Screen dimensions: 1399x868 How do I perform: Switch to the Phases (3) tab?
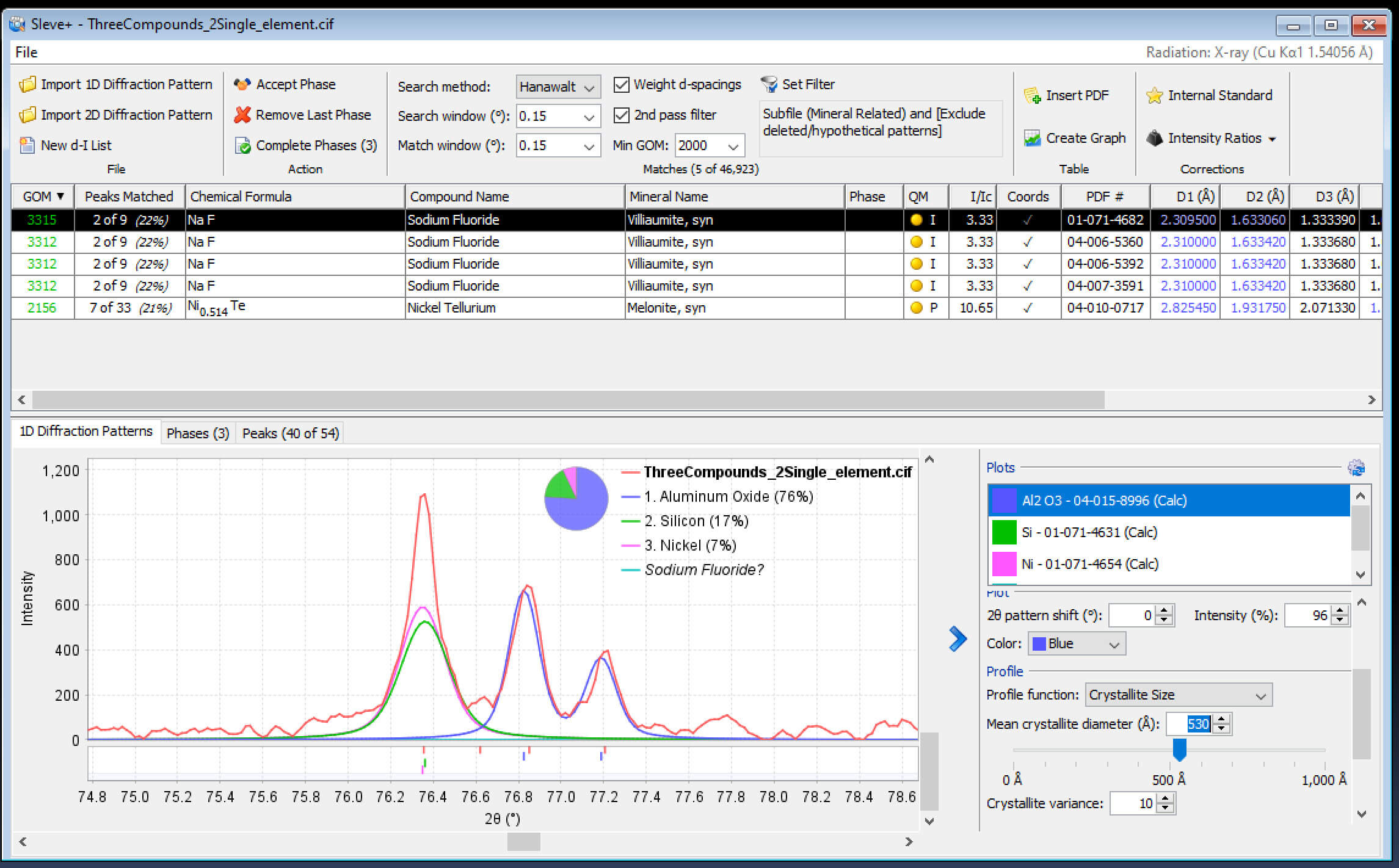[x=197, y=433]
